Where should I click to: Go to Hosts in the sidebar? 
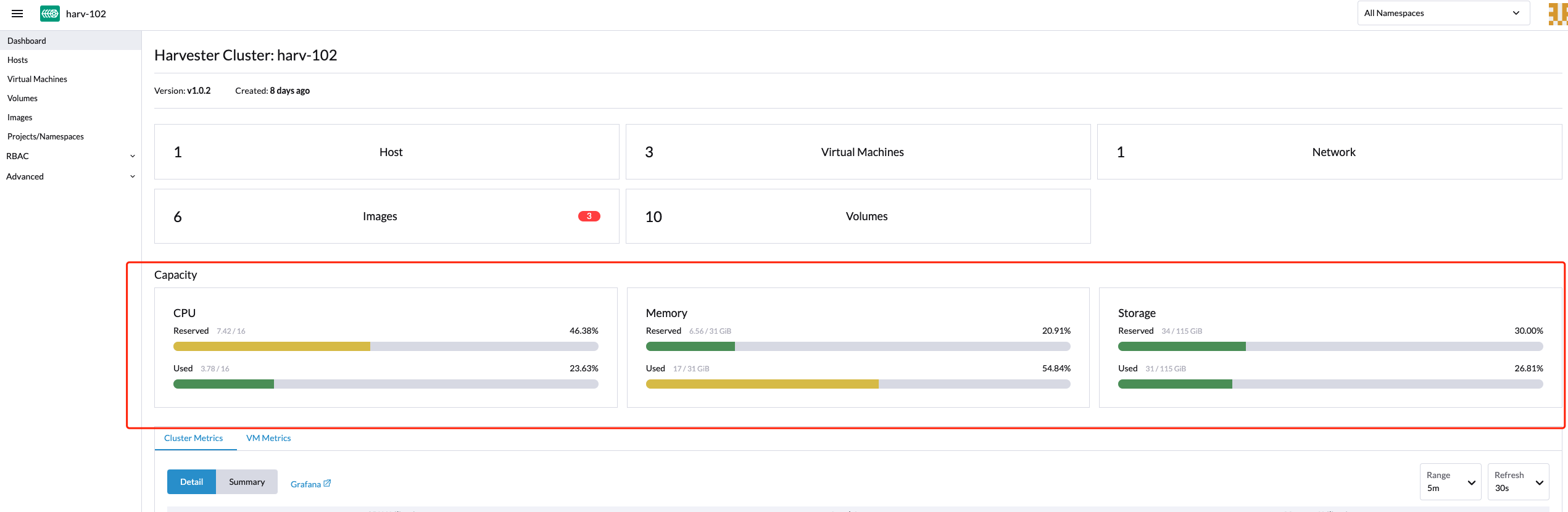pos(70,60)
